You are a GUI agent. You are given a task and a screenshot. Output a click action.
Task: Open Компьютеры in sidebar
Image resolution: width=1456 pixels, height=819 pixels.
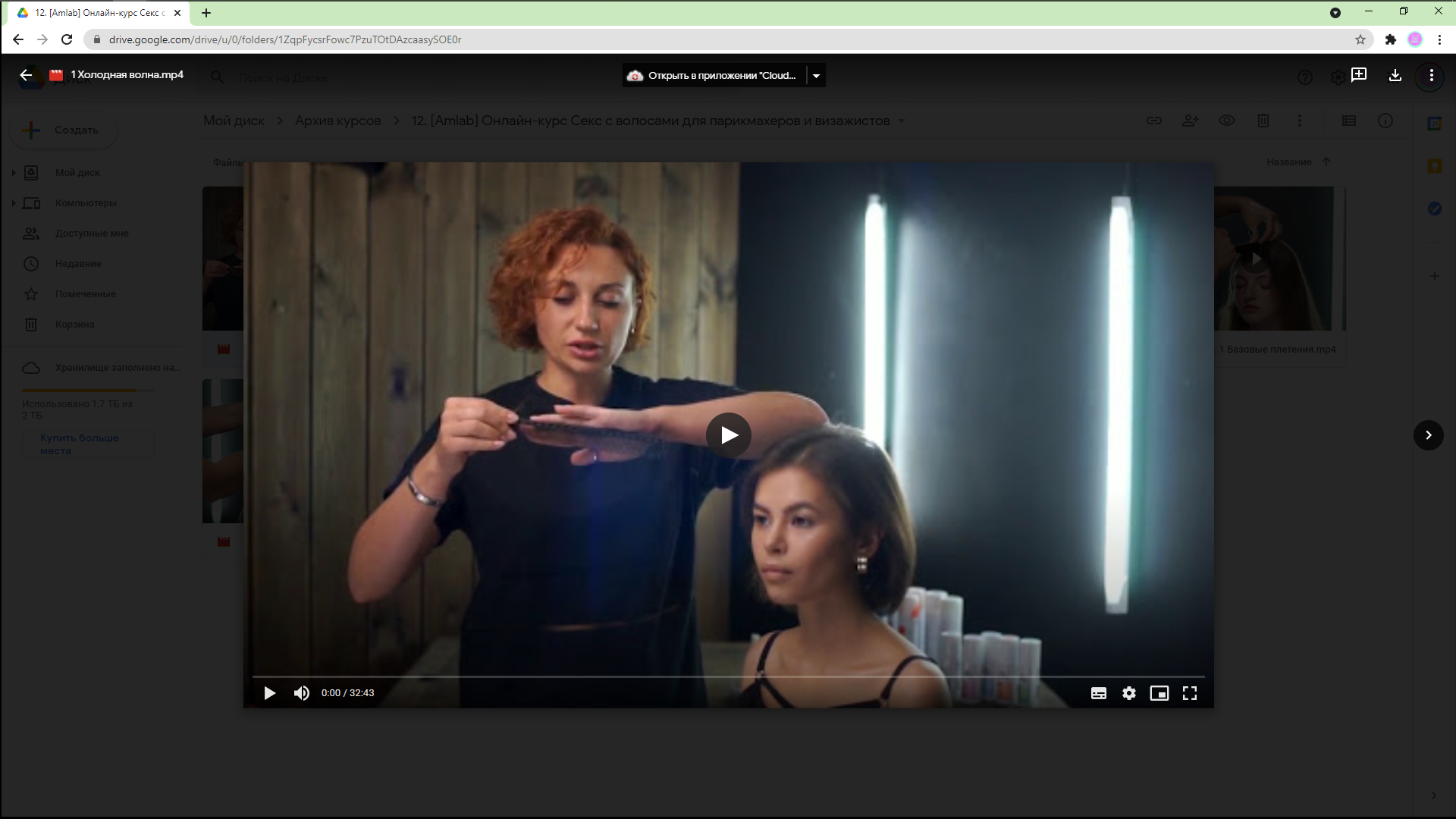[86, 203]
